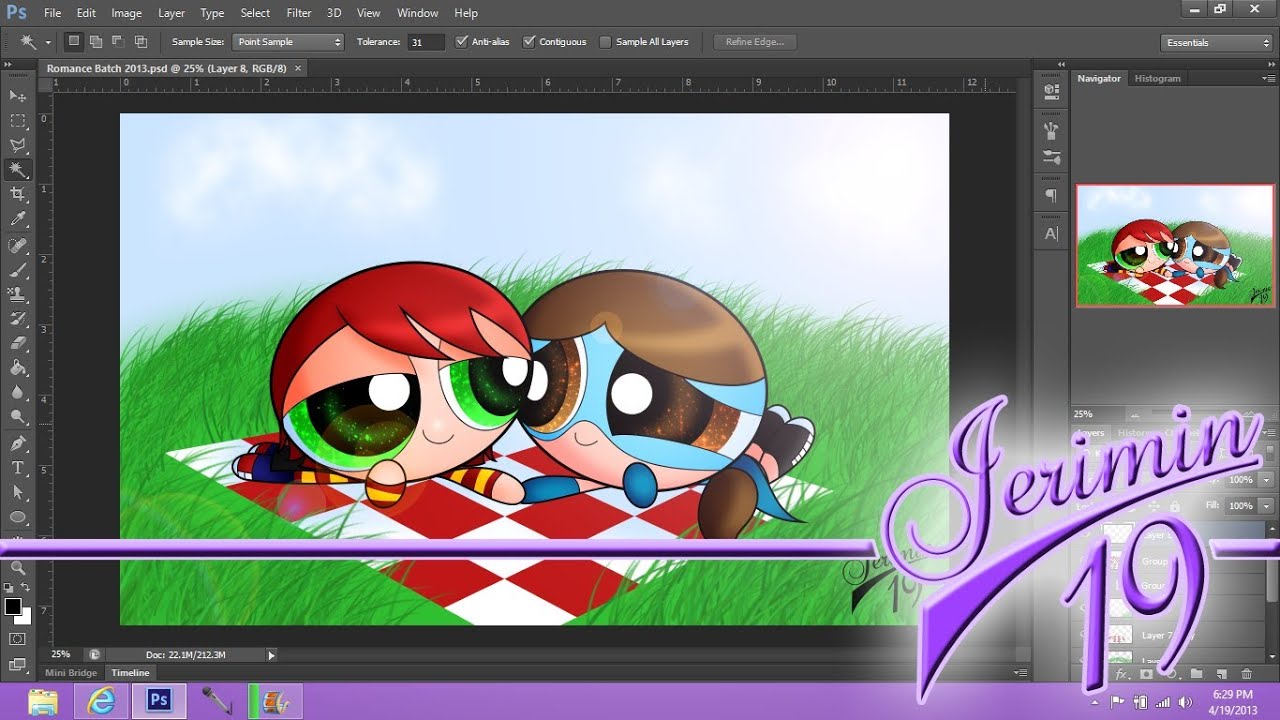
Task: Open the Select menu
Action: pyautogui.click(x=255, y=13)
